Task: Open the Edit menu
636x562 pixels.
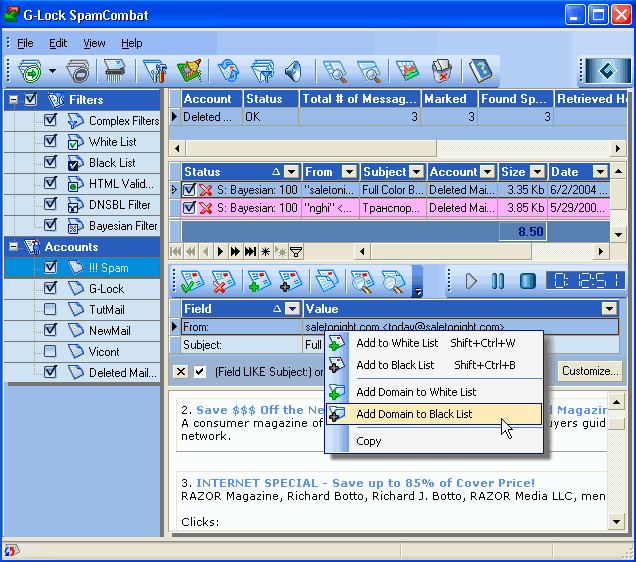Action: tap(58, 43)
